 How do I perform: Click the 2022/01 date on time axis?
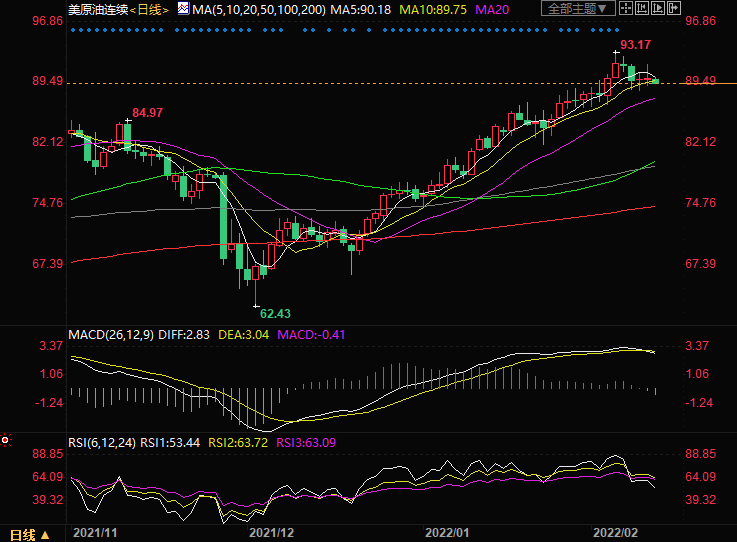click(x=446, y=535)
